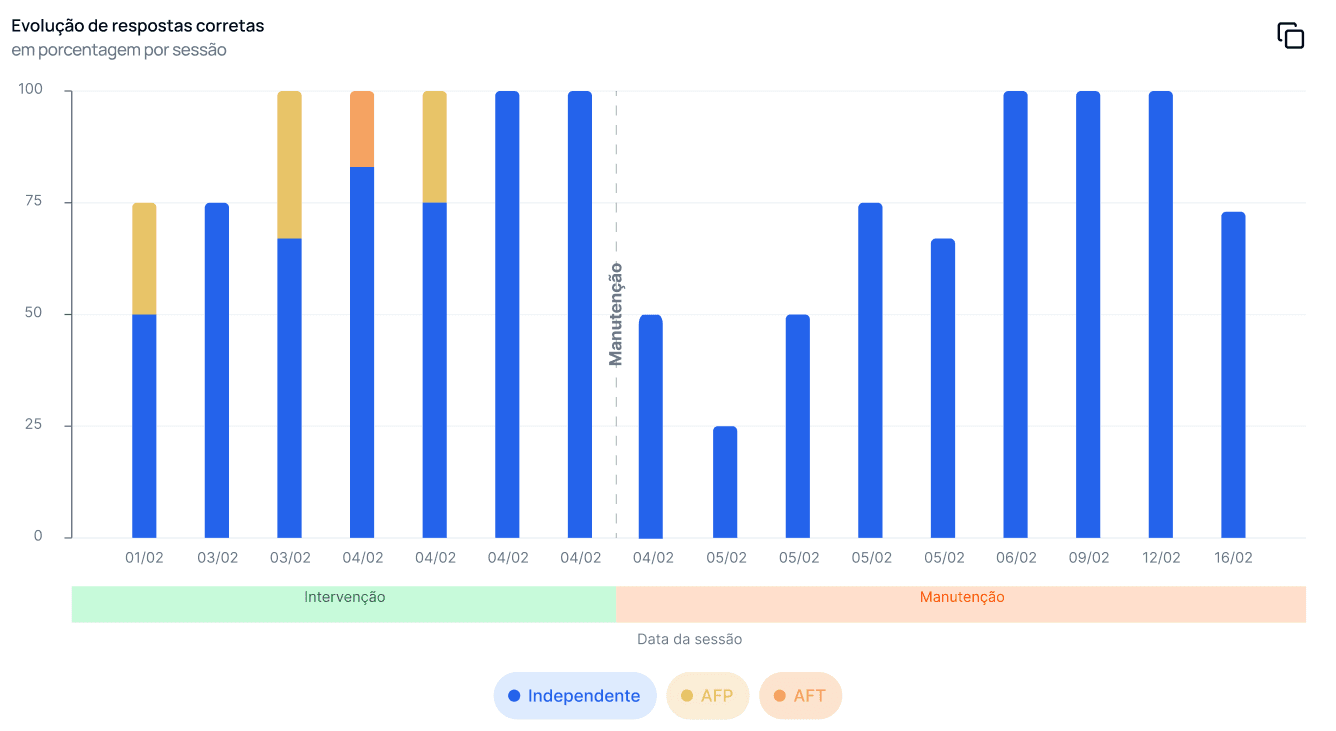Click the 'em porcentagem por sessão' subtitle
Screen dimensions: 1336x731
click(x=119, y=49)
